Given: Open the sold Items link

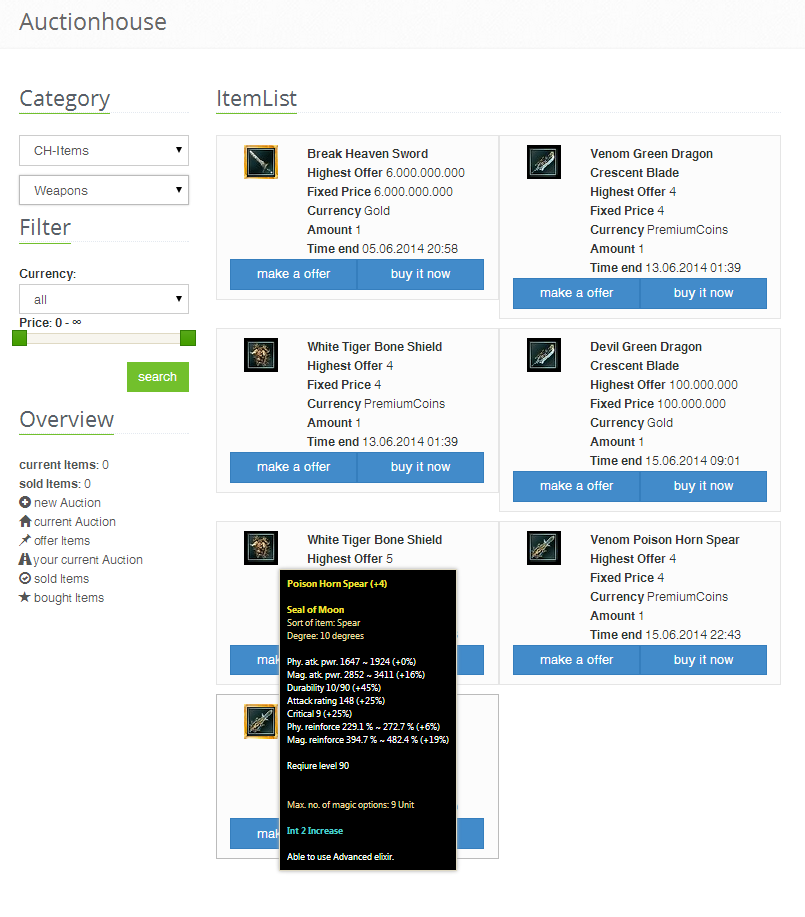Looking at the screenshot, I should click(x=61, y=578).
